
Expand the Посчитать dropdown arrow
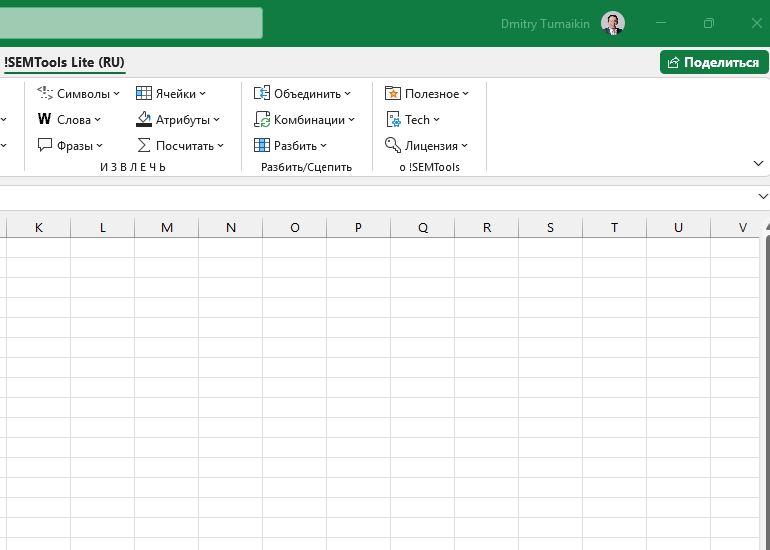pos(220,145)
